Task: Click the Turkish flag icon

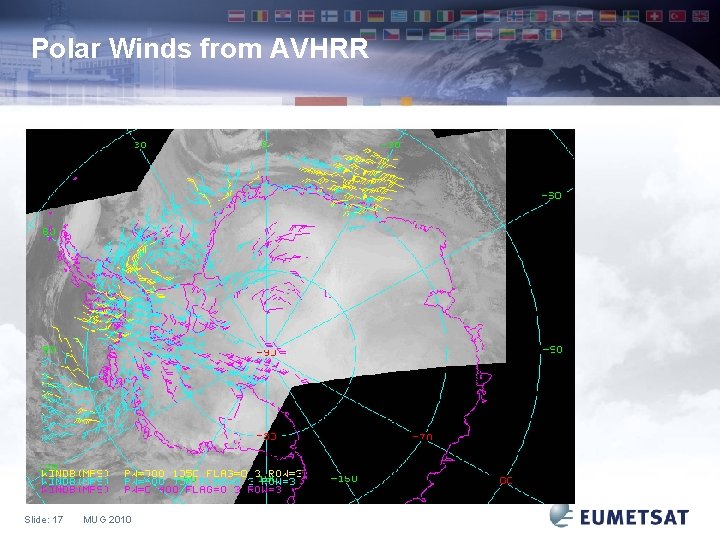Action: click(677, 17)
